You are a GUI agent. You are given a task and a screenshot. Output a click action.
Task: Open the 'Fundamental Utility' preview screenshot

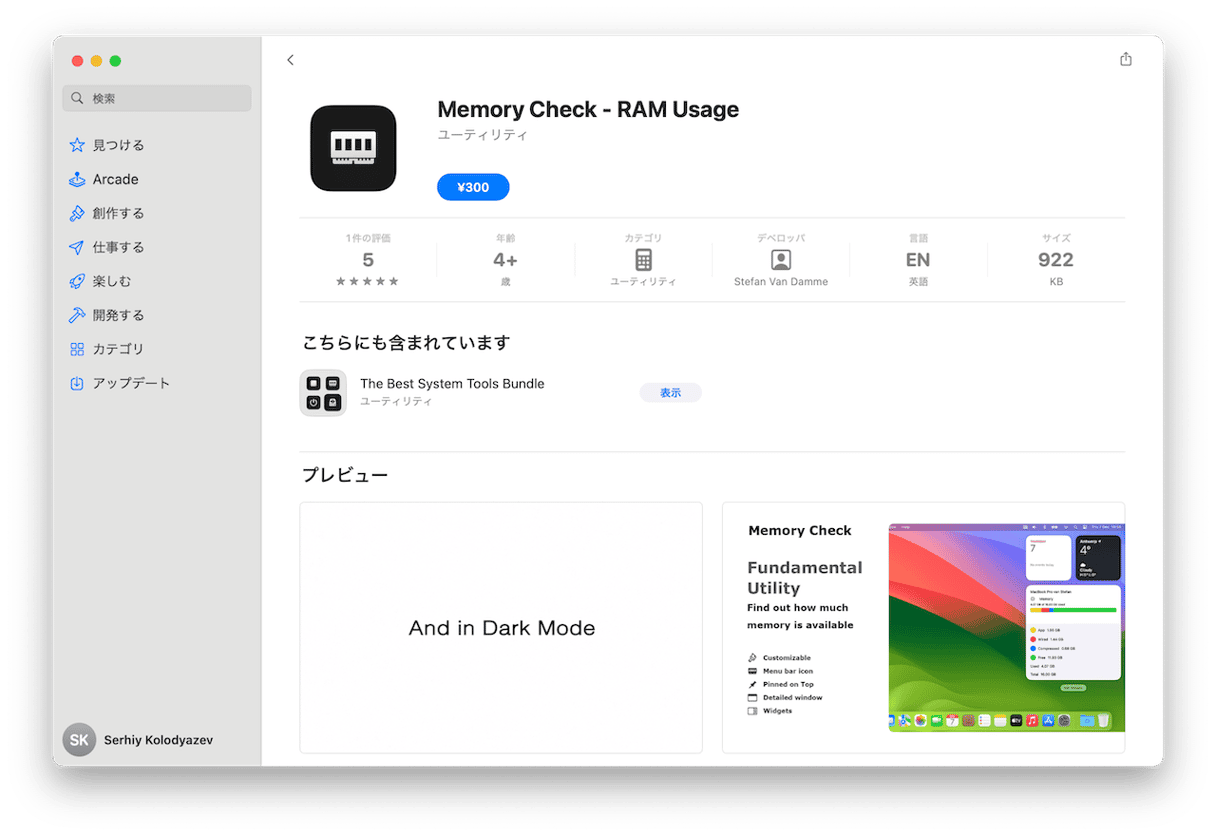(x=923, y=627)
